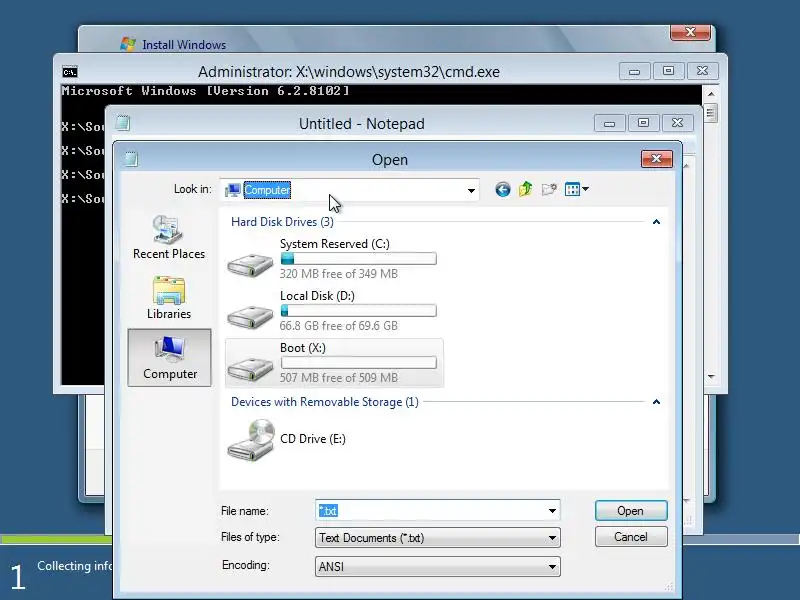Click the Notepad icon in Open dialog title
Screen dimensions: 800x600
coord(131,159)
